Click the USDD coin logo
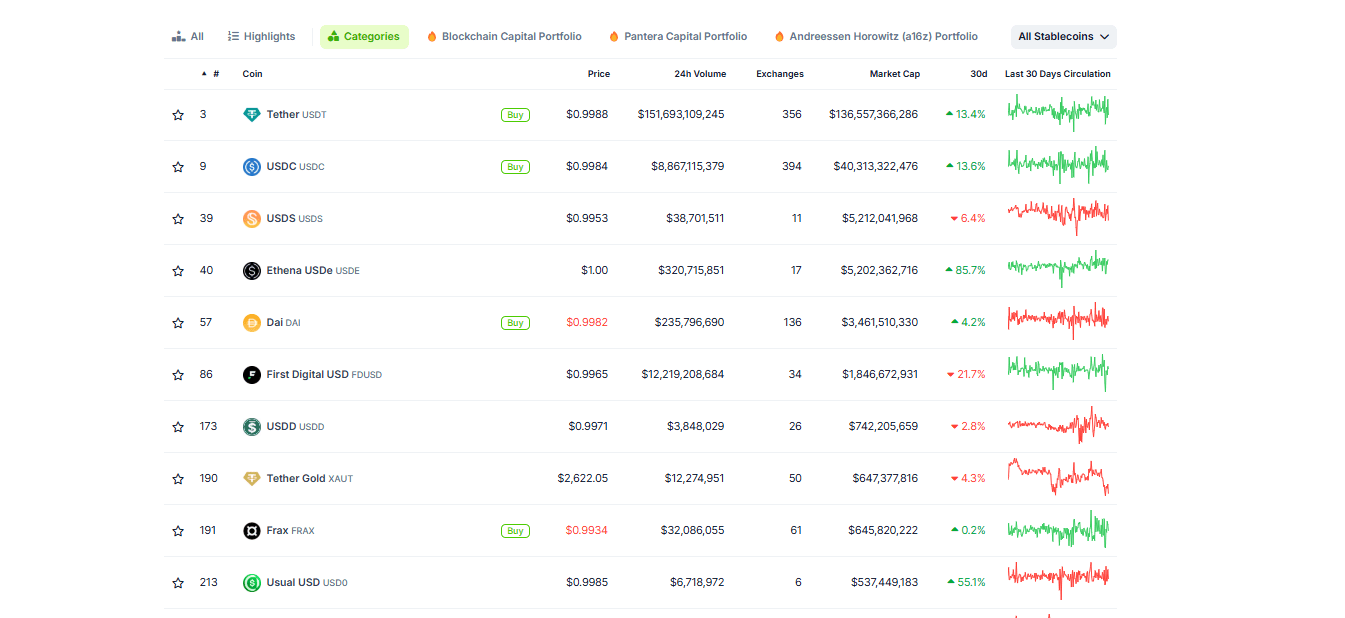Screen dimensions: 1345x618 252,427
